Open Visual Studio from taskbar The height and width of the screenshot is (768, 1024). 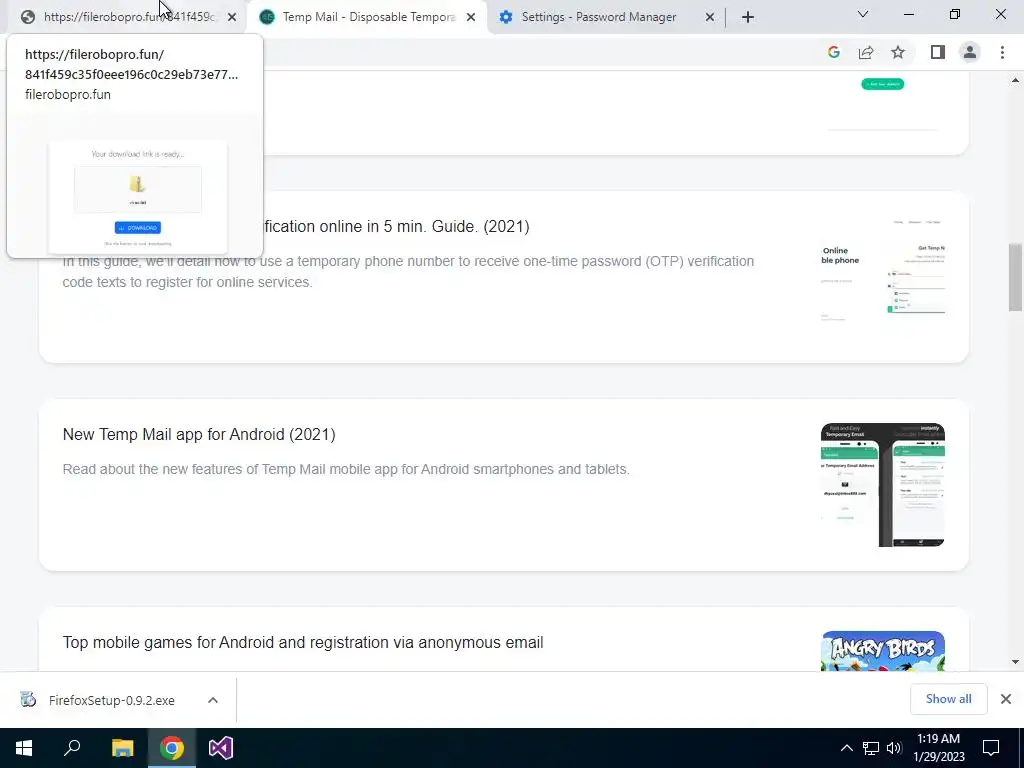[x=221, y=748]
